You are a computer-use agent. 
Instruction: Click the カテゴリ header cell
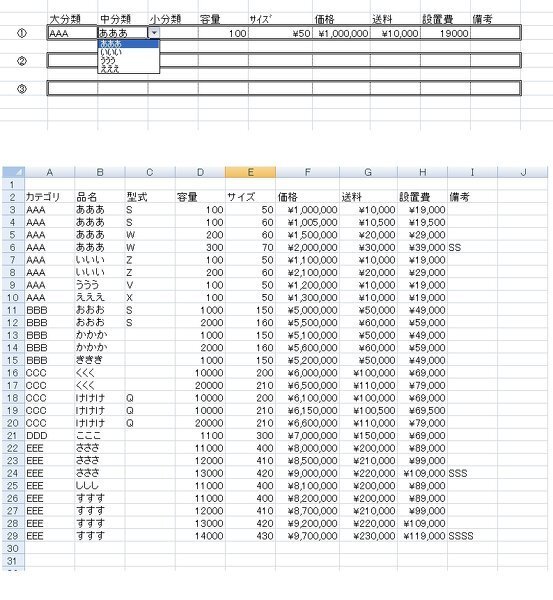pos(49,197)
